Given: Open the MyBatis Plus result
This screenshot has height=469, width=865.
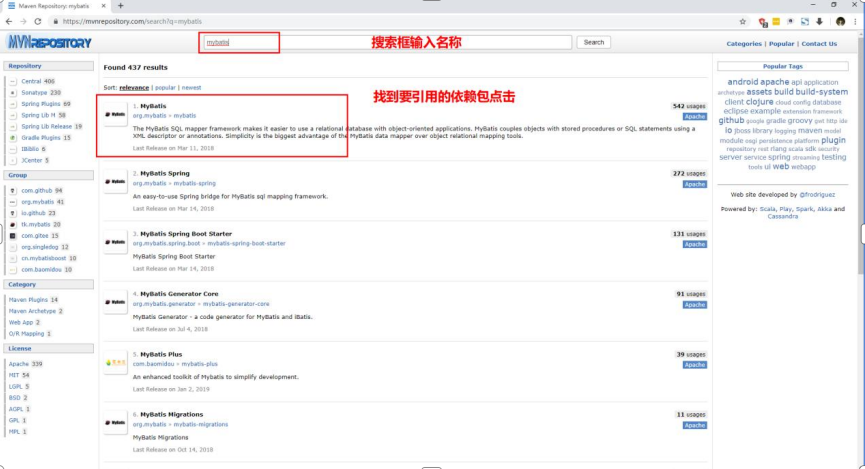Looking at the screenshot, I should [161, 354].
